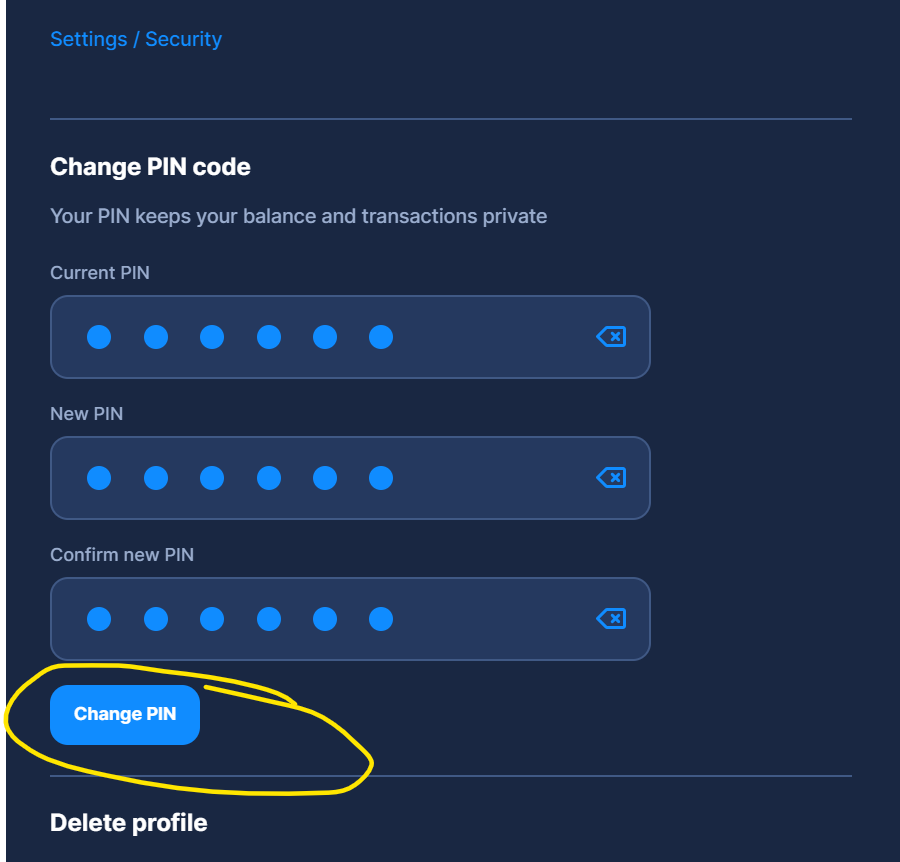Click the Confirm new PIN label

pos(124,554)
